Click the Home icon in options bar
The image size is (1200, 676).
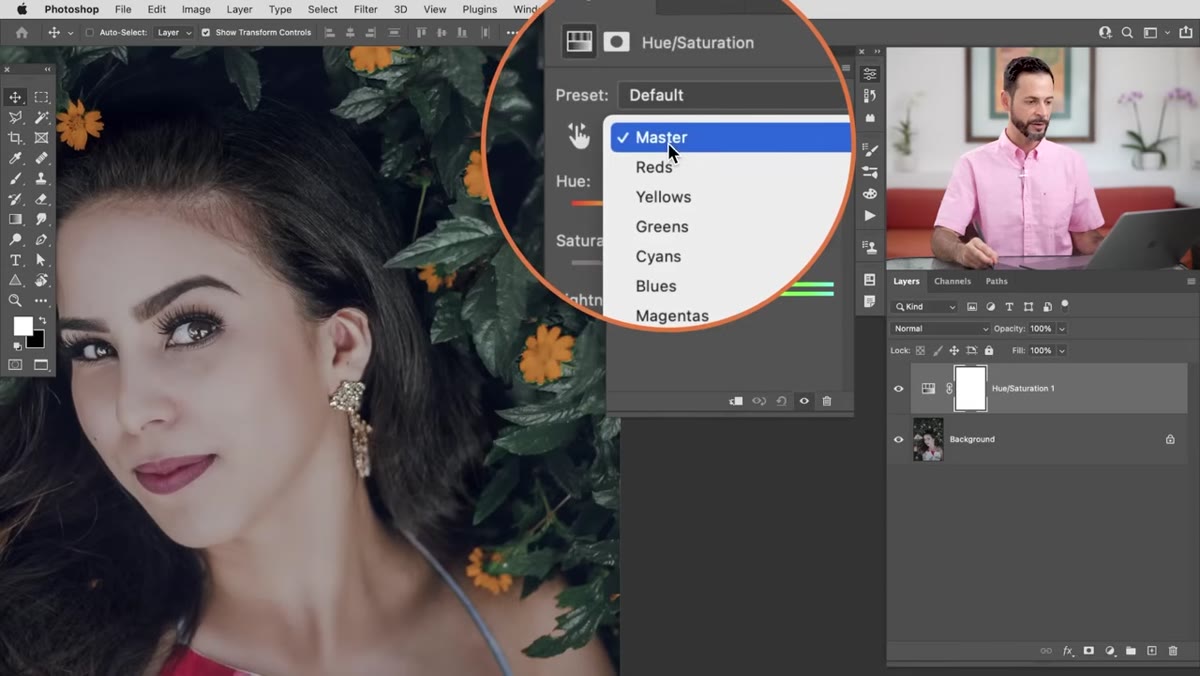tap(21, 32)
